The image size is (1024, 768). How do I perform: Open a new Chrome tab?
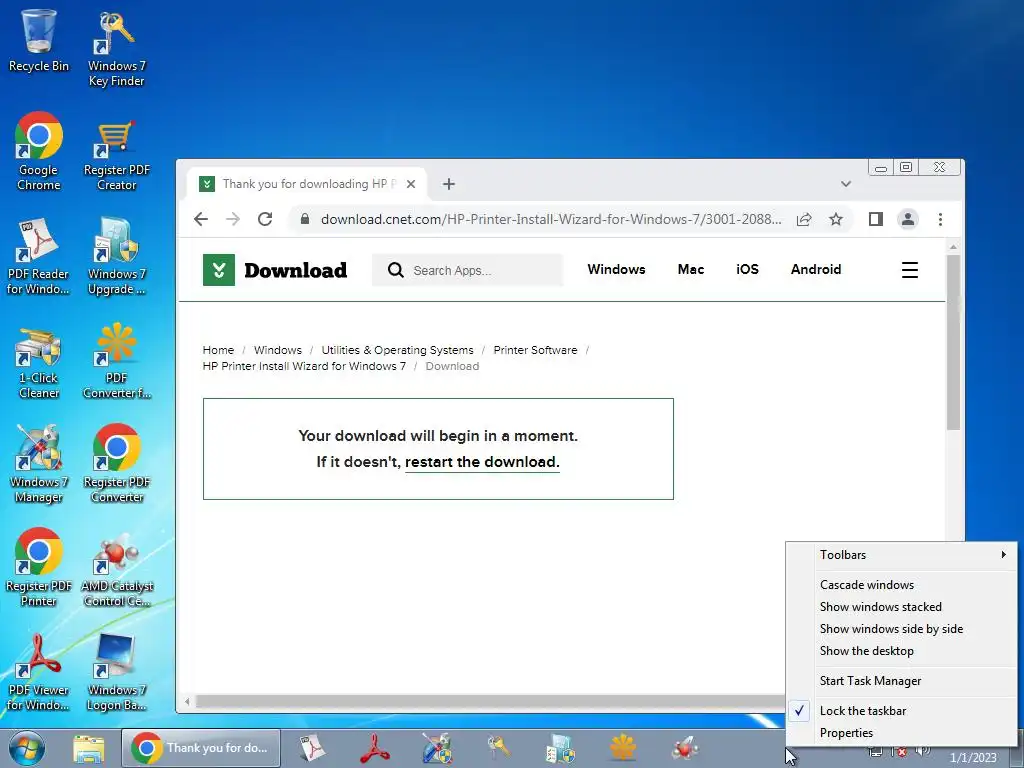click(x=449, y=184)
